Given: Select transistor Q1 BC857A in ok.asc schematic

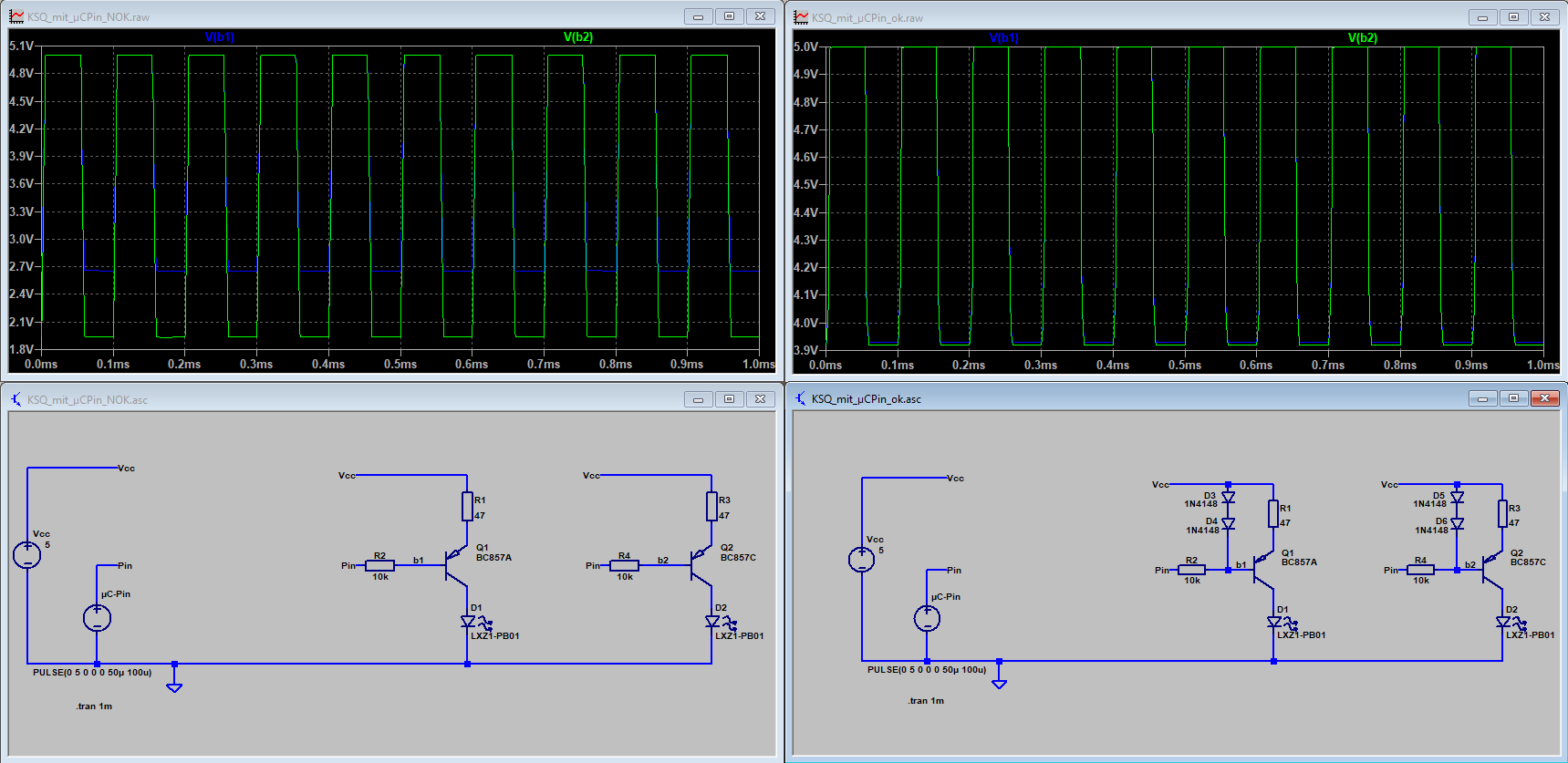Looking at the screenshot, I should pos(1262,569).
